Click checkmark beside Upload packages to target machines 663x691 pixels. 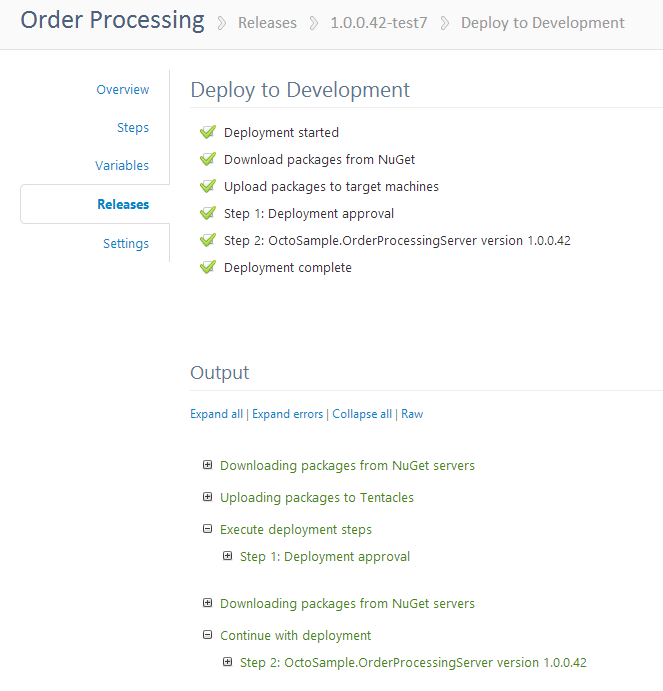click(208, 186)
